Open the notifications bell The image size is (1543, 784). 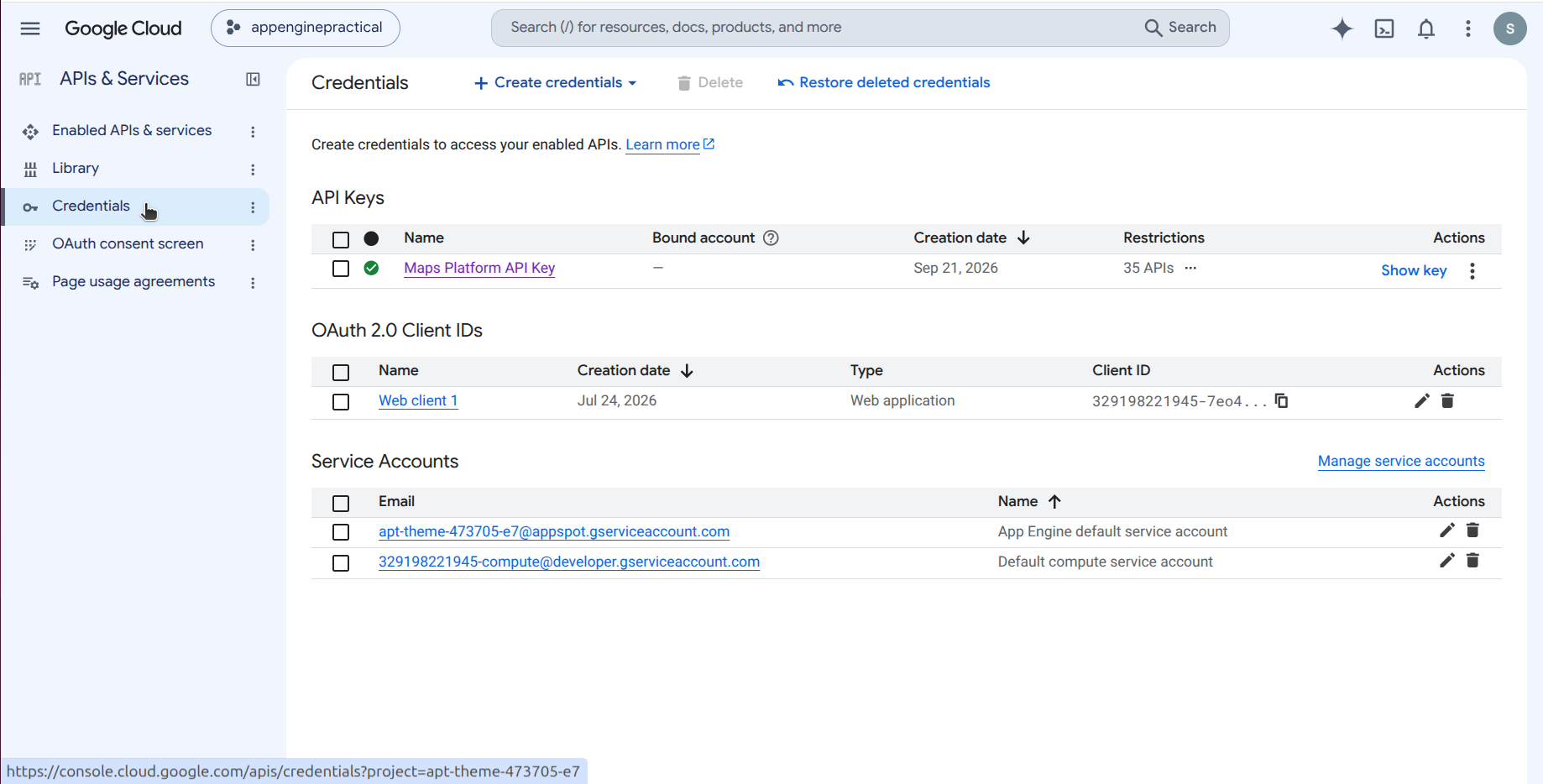click(x=1426, y=29)
